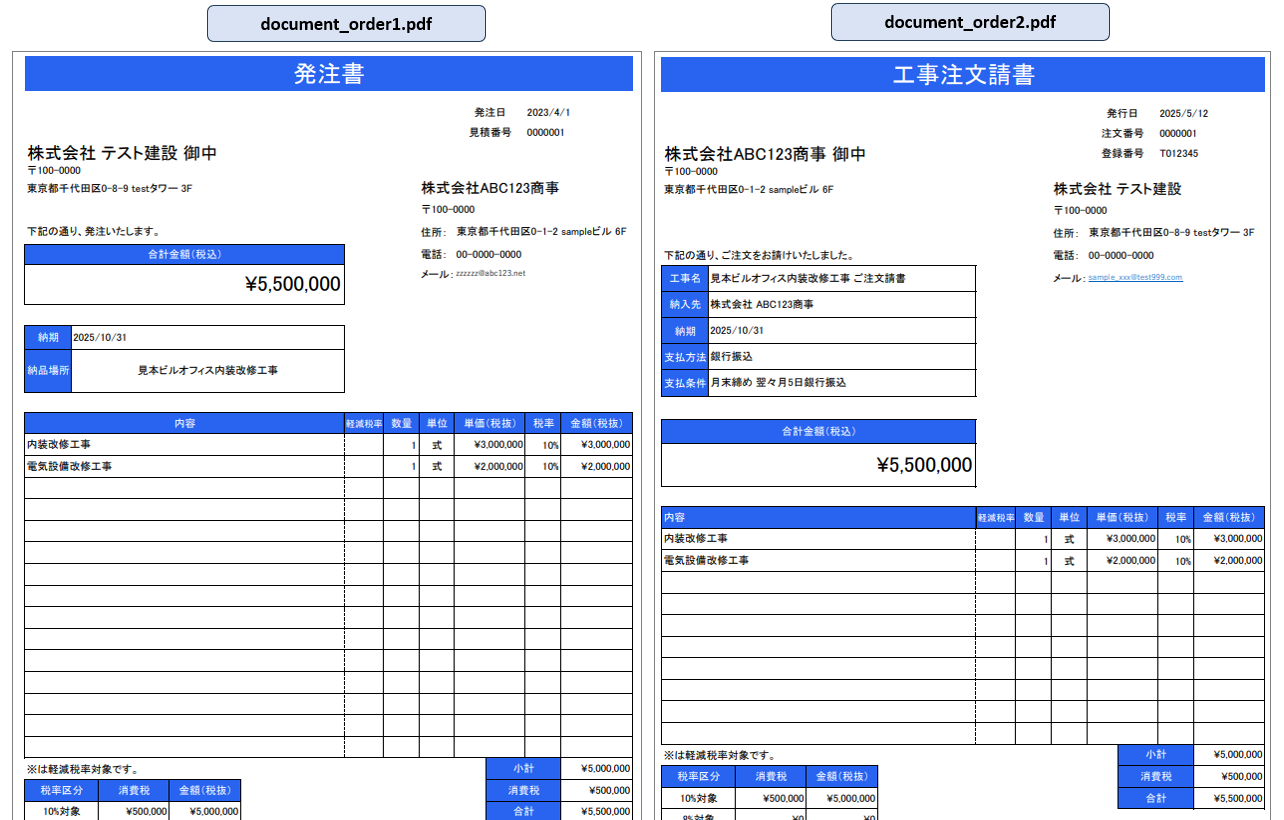Select the document_order1.pdf file label
This screenshot has width=1284, height=820.
pos(346,24)
